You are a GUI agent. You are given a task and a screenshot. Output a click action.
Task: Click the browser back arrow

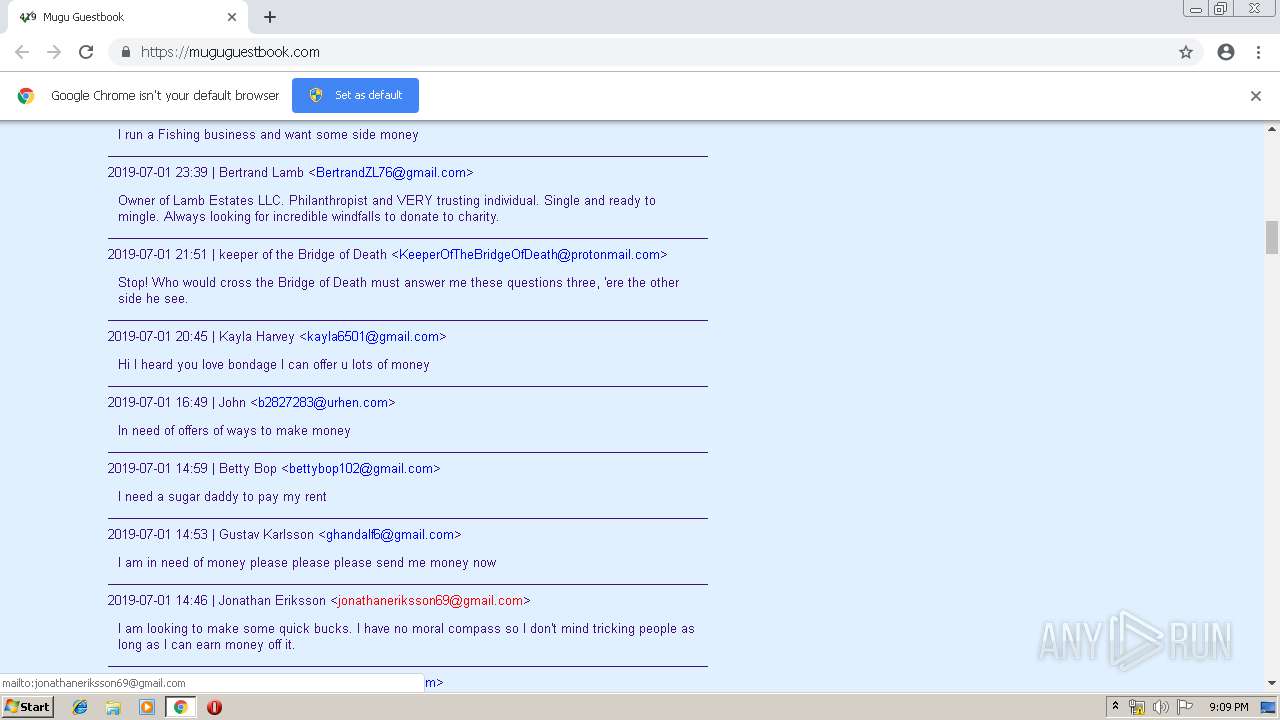[22, 52]
